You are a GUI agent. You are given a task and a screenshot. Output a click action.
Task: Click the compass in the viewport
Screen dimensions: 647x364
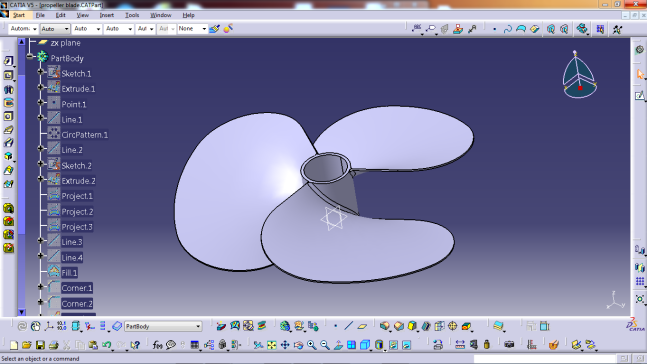tap(579, 76)
